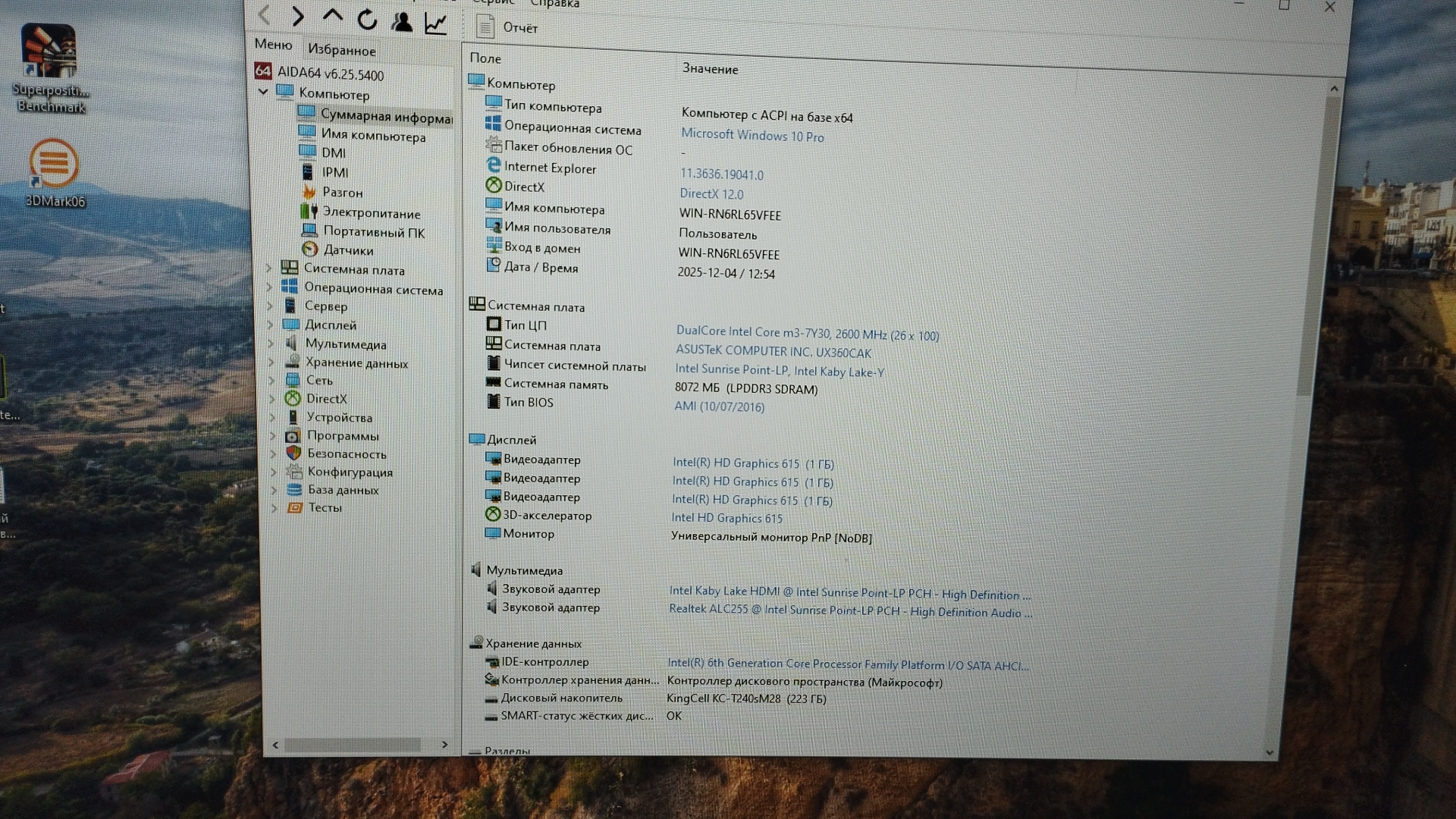Open the Справка menu

click(x=554, y=4)
